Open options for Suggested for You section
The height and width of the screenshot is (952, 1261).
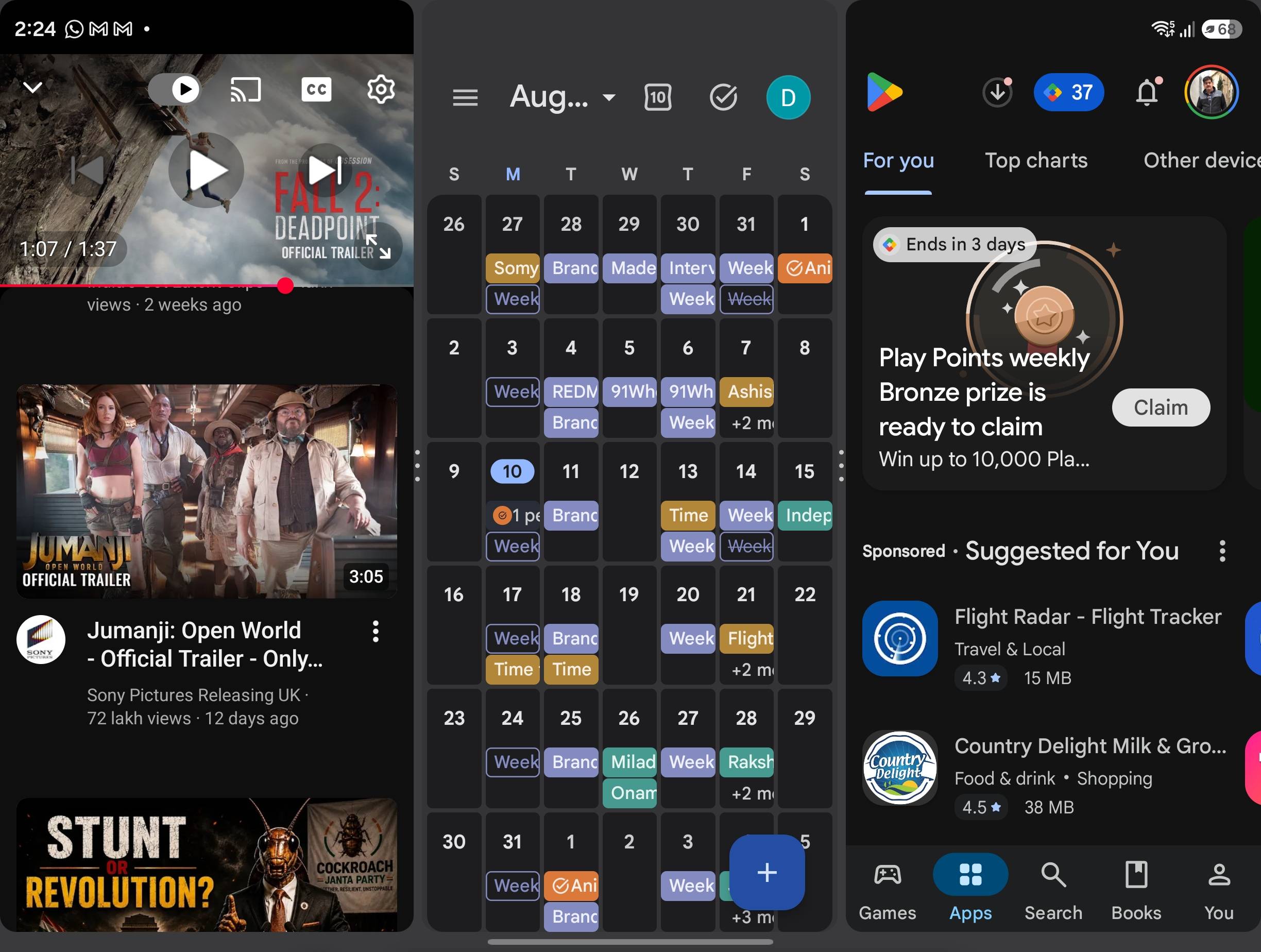coord(1222,551)
